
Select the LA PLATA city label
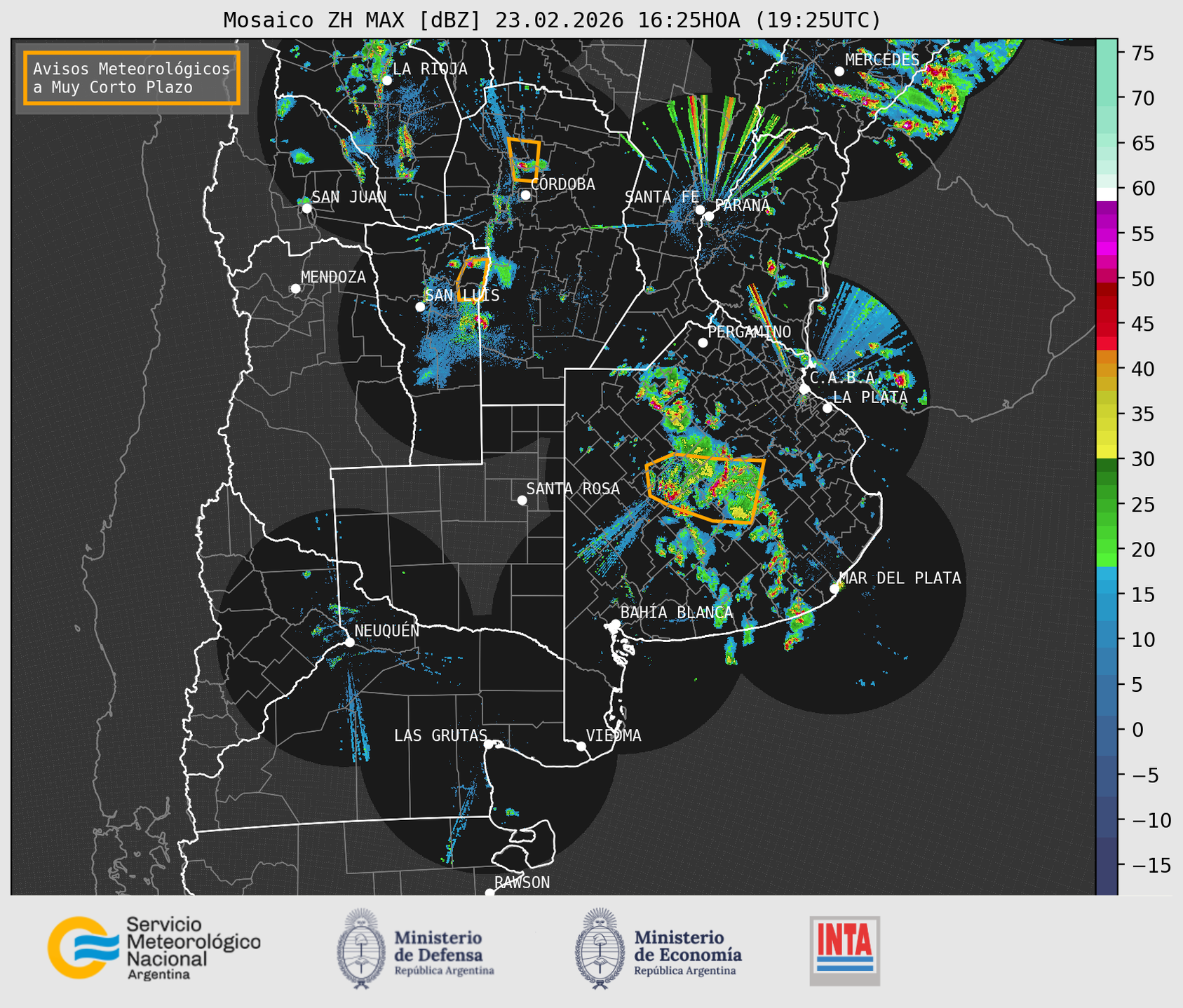[870, 397]
